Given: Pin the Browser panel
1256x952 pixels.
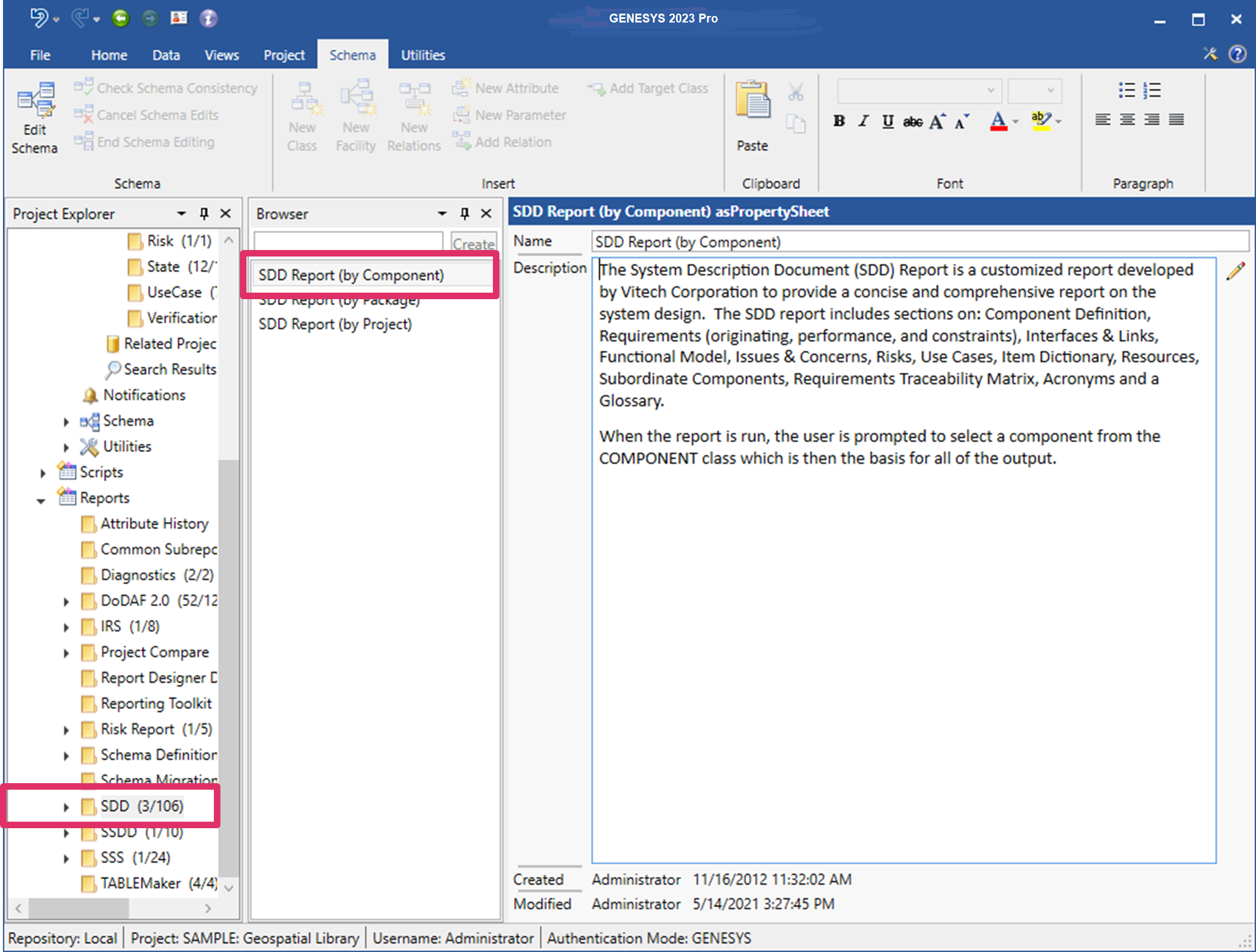Looking at the screenshot, I should tap(464, 213).
